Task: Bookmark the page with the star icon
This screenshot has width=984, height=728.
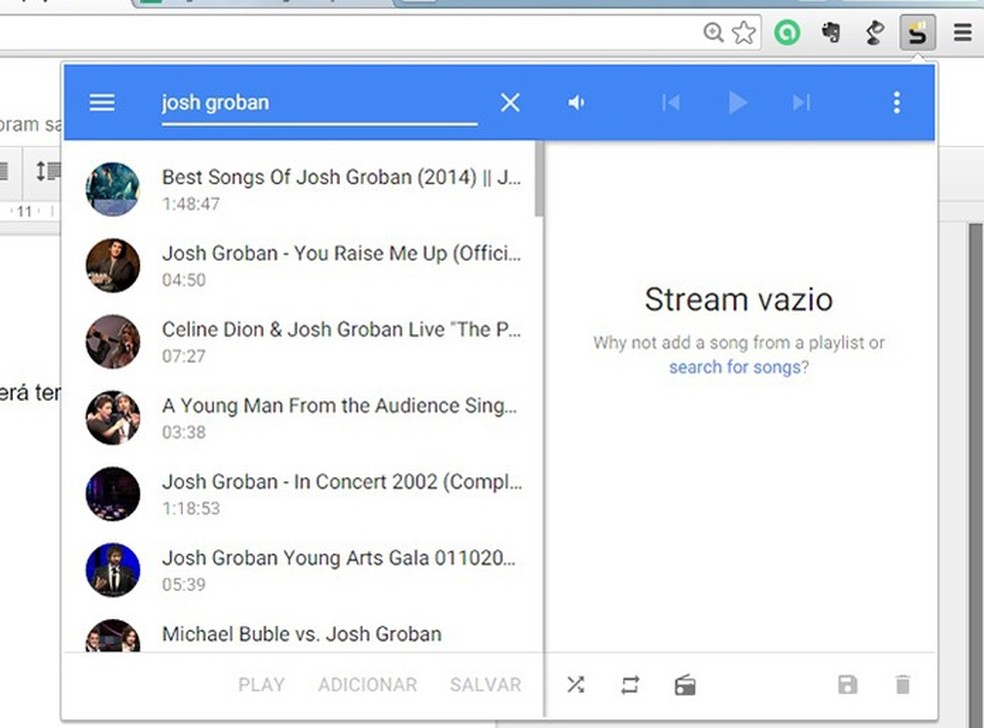Action: point(744,32)
